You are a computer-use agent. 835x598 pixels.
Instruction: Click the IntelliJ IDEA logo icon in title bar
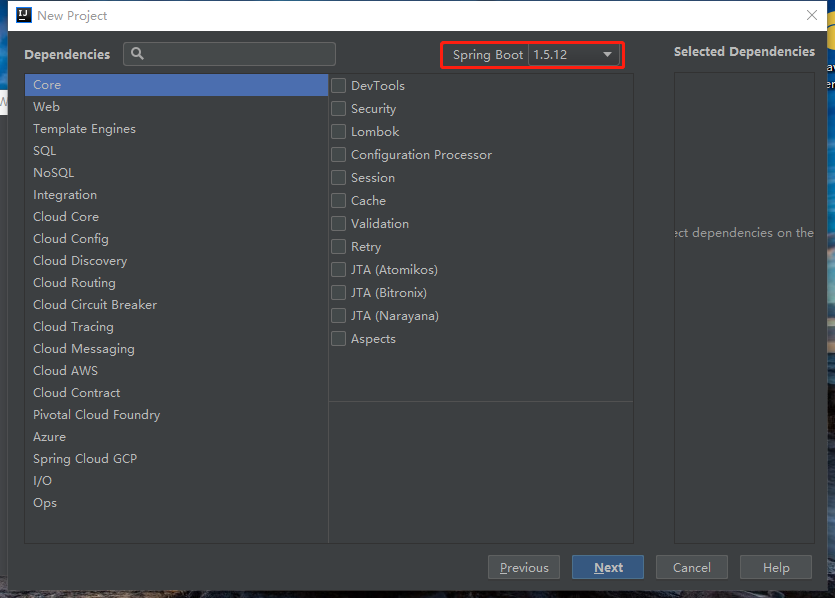[23, 15]
